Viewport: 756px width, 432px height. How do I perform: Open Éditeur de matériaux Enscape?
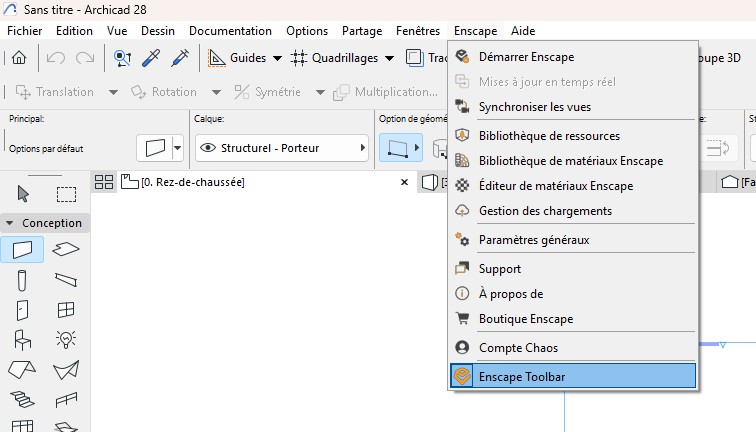click(573, 186)
